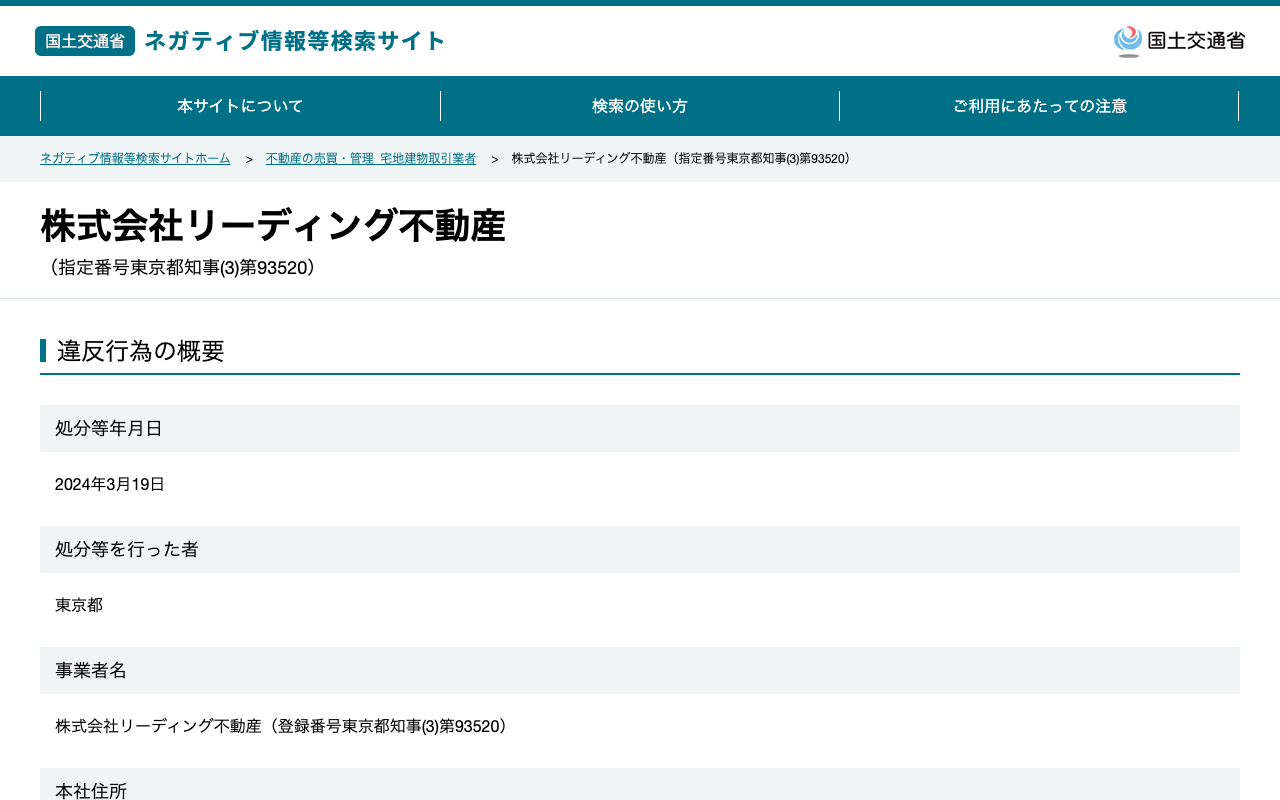
Task: Click the date value 2024年3月19日
Action: 110,485
